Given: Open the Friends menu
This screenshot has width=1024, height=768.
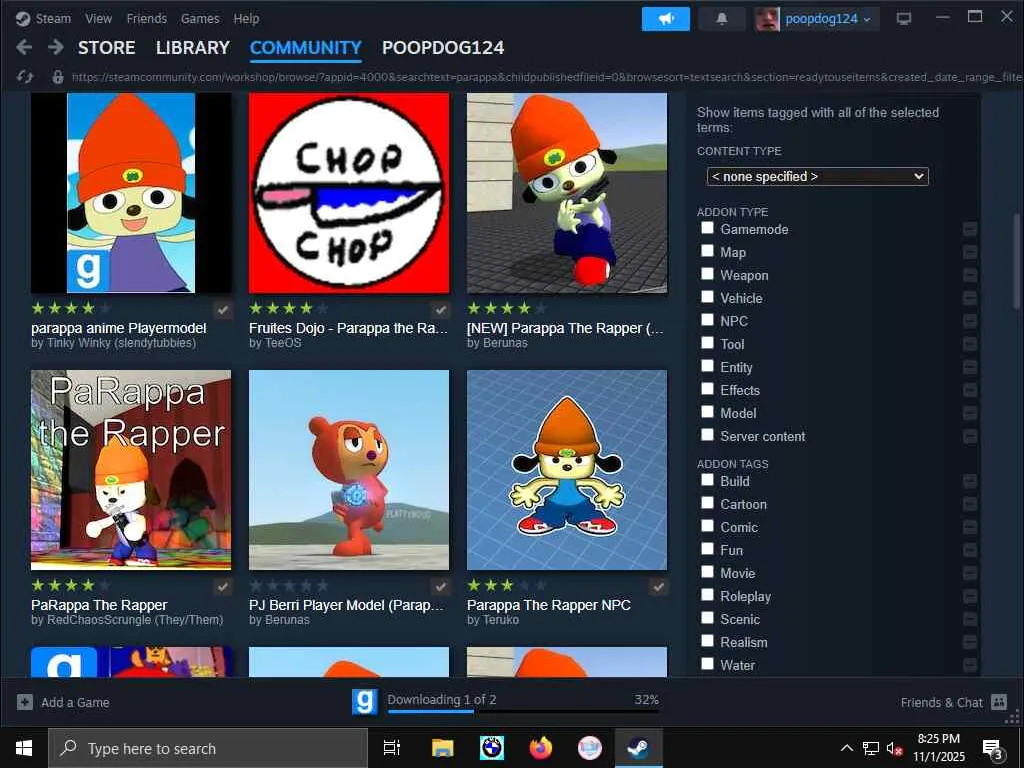Looking at the screenshot, I should pos(146,18).
